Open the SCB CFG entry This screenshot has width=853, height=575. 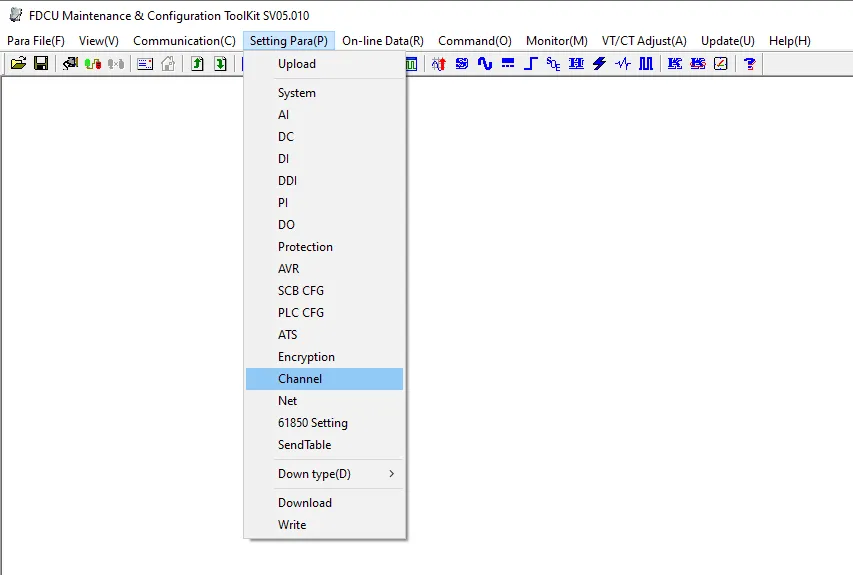point(324,290)
